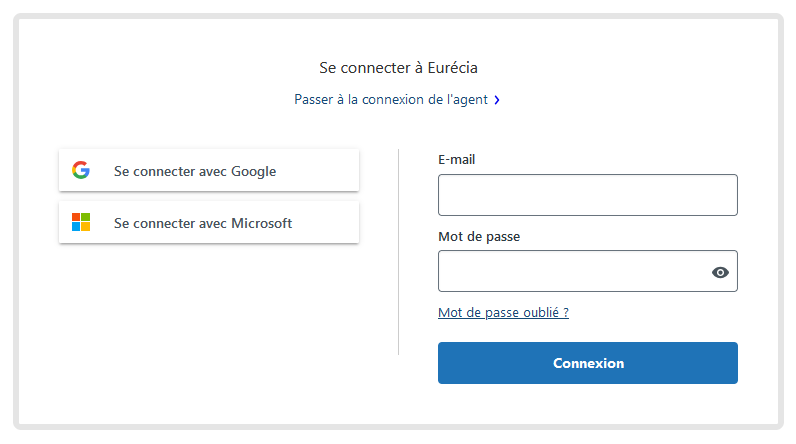Screen dimensions: 796x444
Task: Sign in with the Google button
Action: pyautogui.click(x=209, y=170)
